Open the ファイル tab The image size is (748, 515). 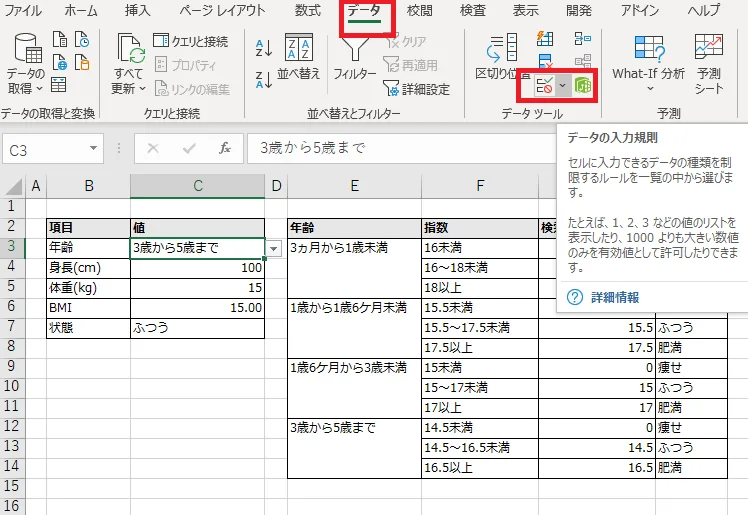[x=22, y=10]
